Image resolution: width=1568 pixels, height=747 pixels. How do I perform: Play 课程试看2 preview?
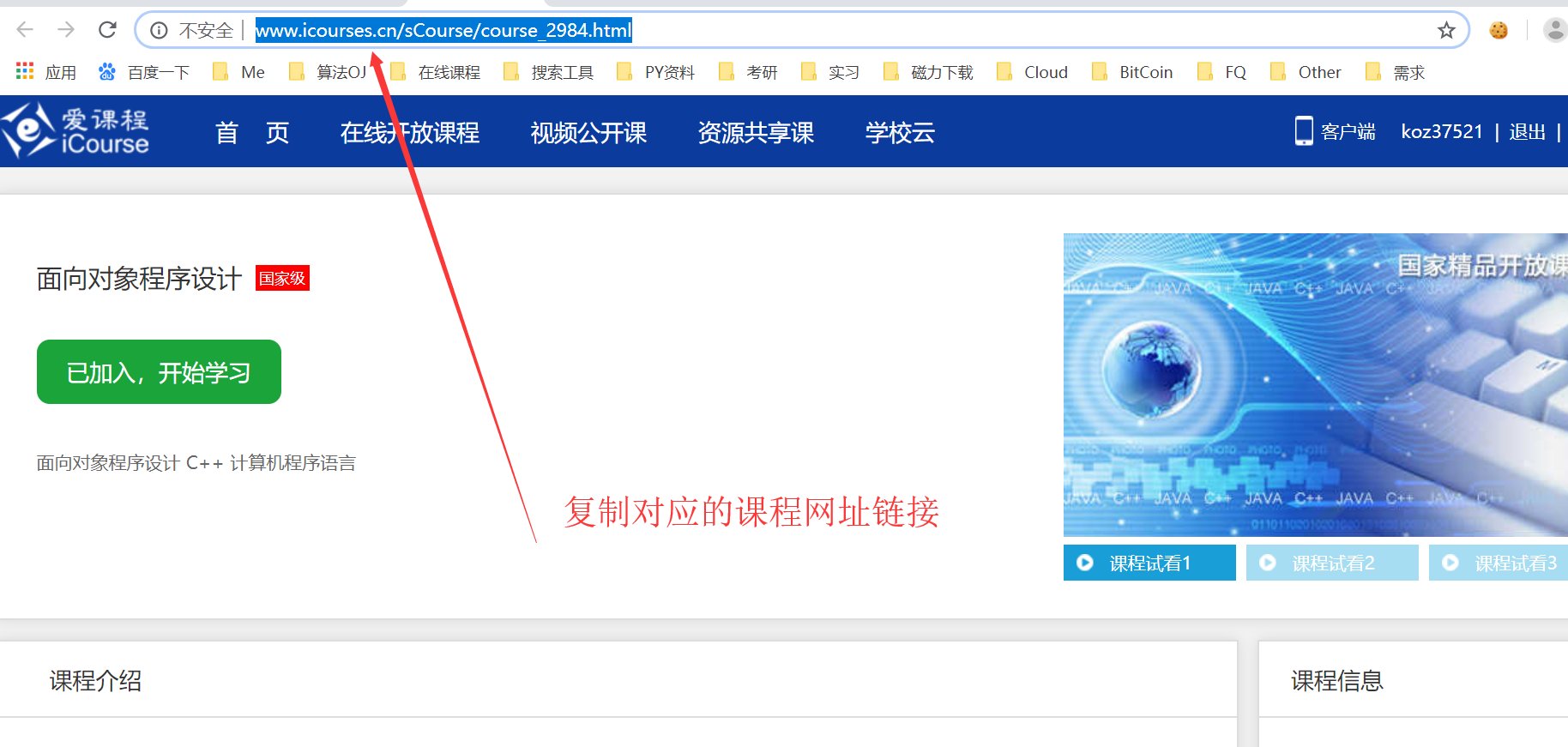click(x=1332, y=563)
